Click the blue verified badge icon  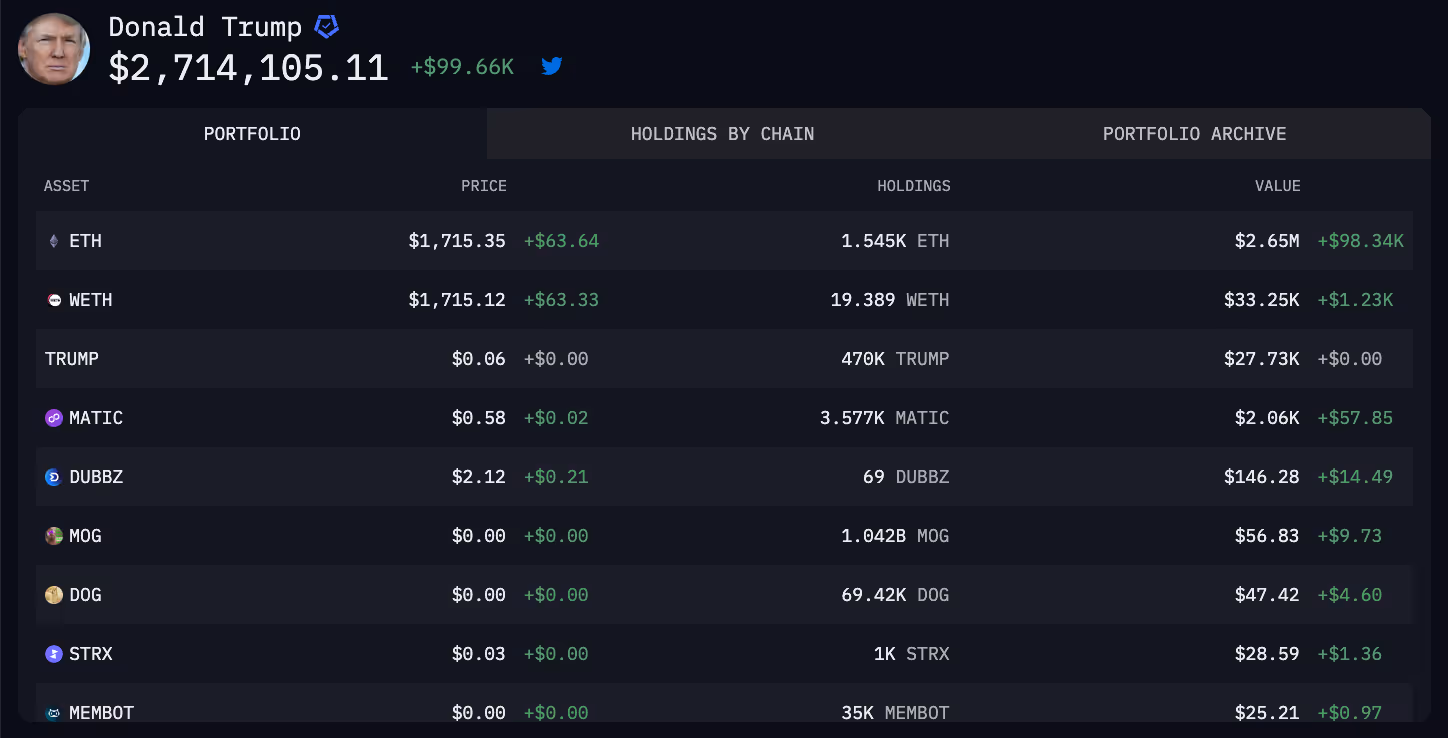(x=326, y=27)
